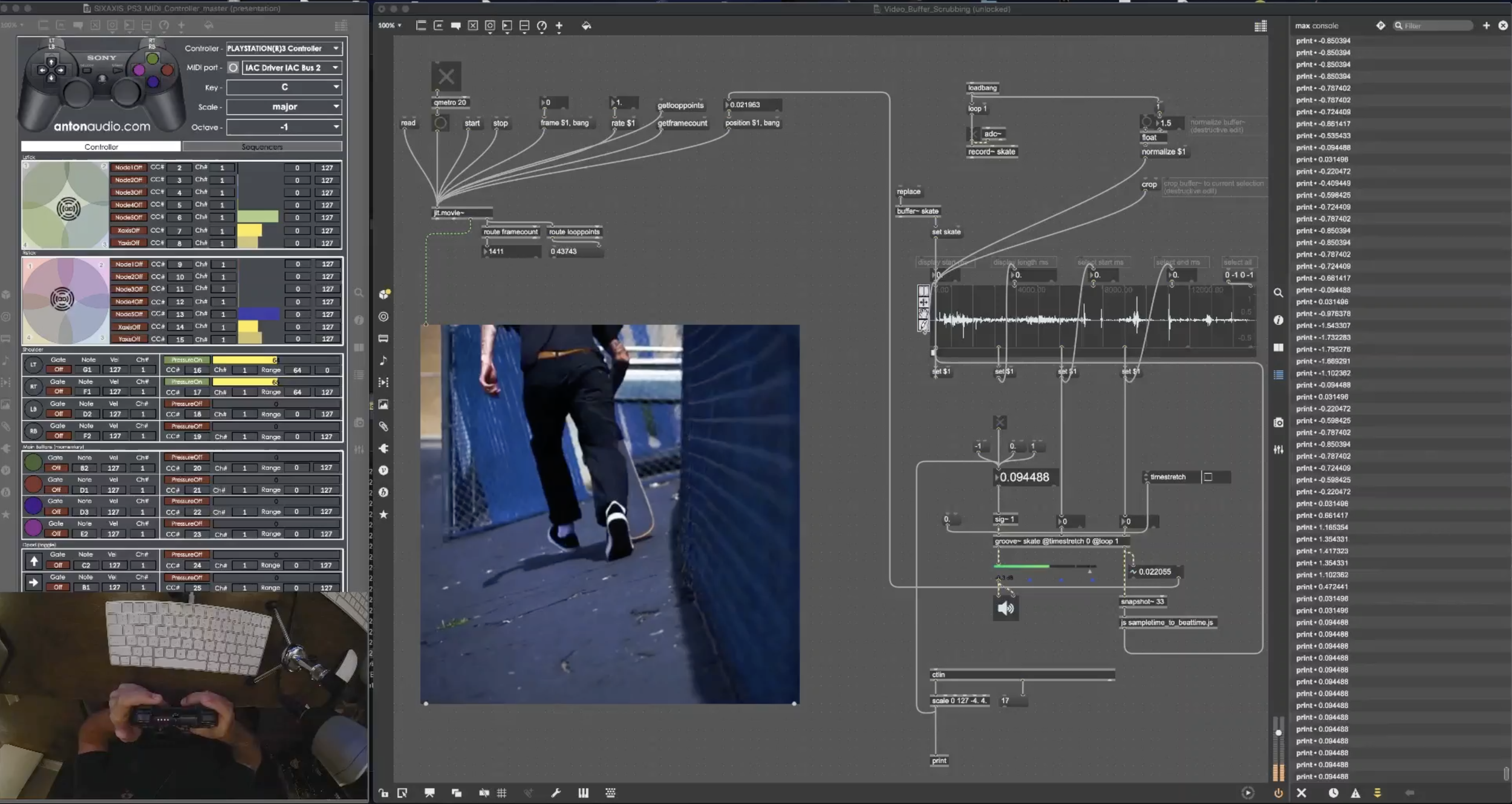
Task: Clear the Max console with X icon
Action: tap(1302, 793)
